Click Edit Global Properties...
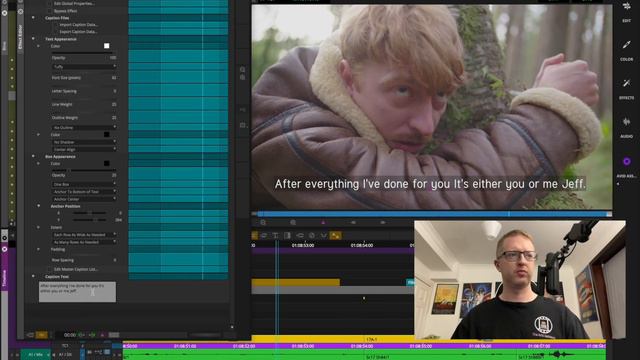The height and width of the screenshot is (360, 640). click(73, 3)
